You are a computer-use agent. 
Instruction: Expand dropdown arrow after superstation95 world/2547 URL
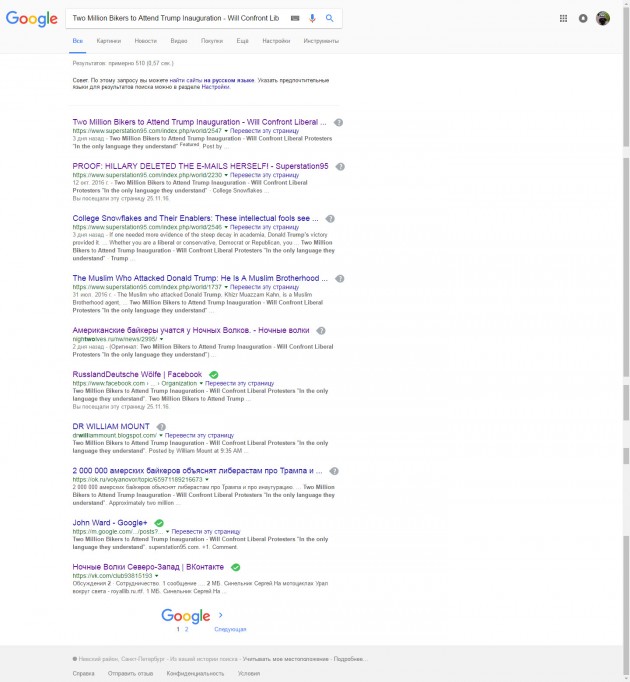point(227,131)
